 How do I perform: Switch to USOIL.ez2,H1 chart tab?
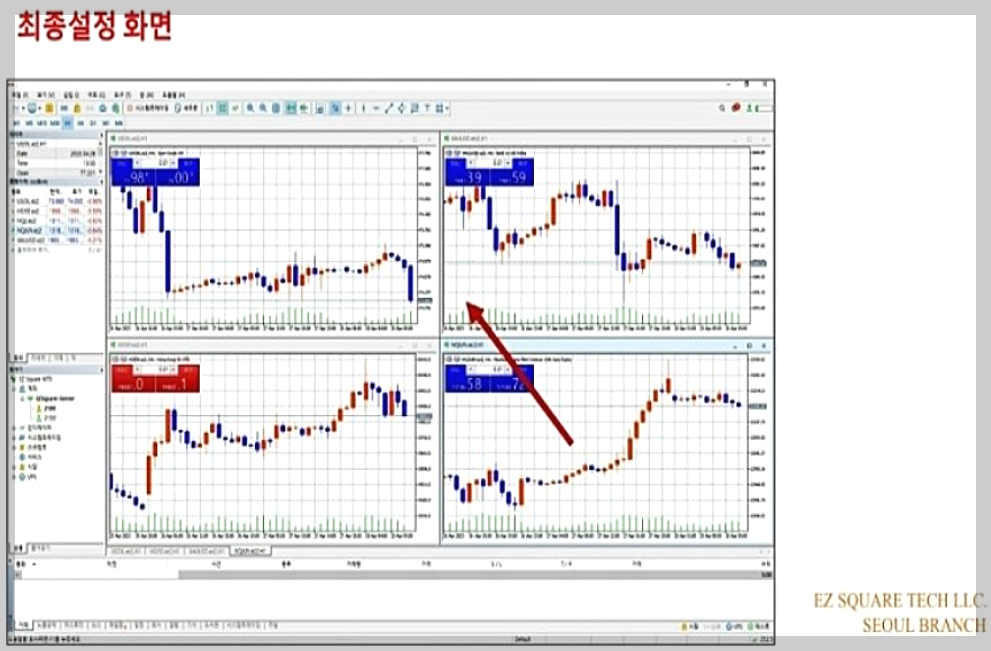(126, 551)
